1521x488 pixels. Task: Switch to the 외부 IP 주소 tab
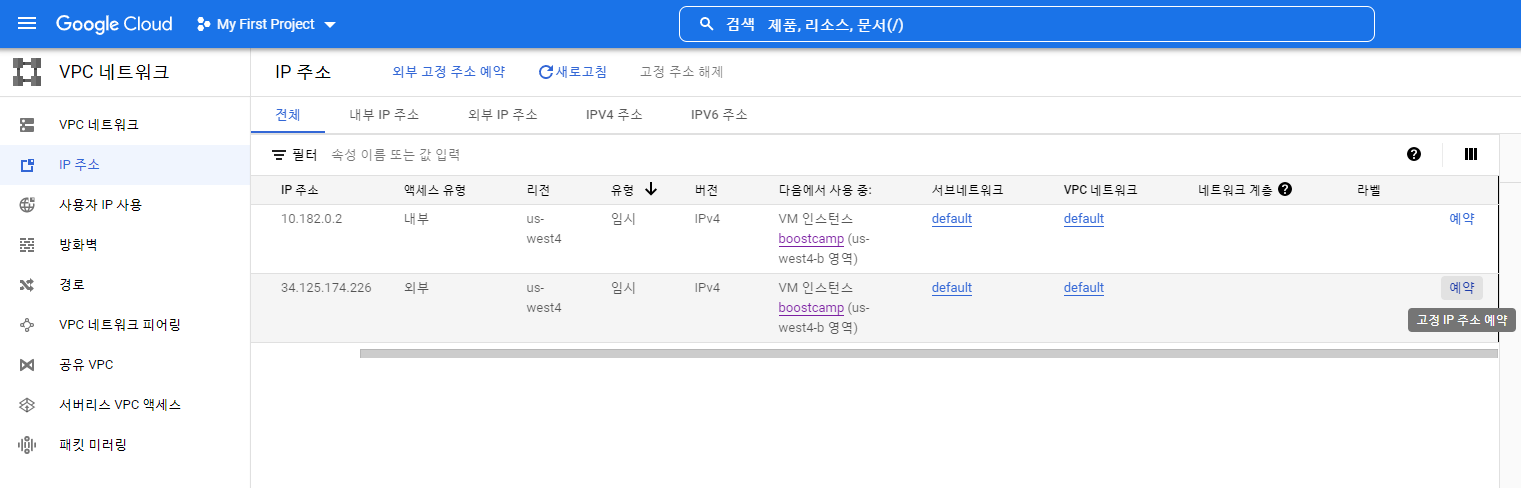pyautogui.click(x=502, y=115)
